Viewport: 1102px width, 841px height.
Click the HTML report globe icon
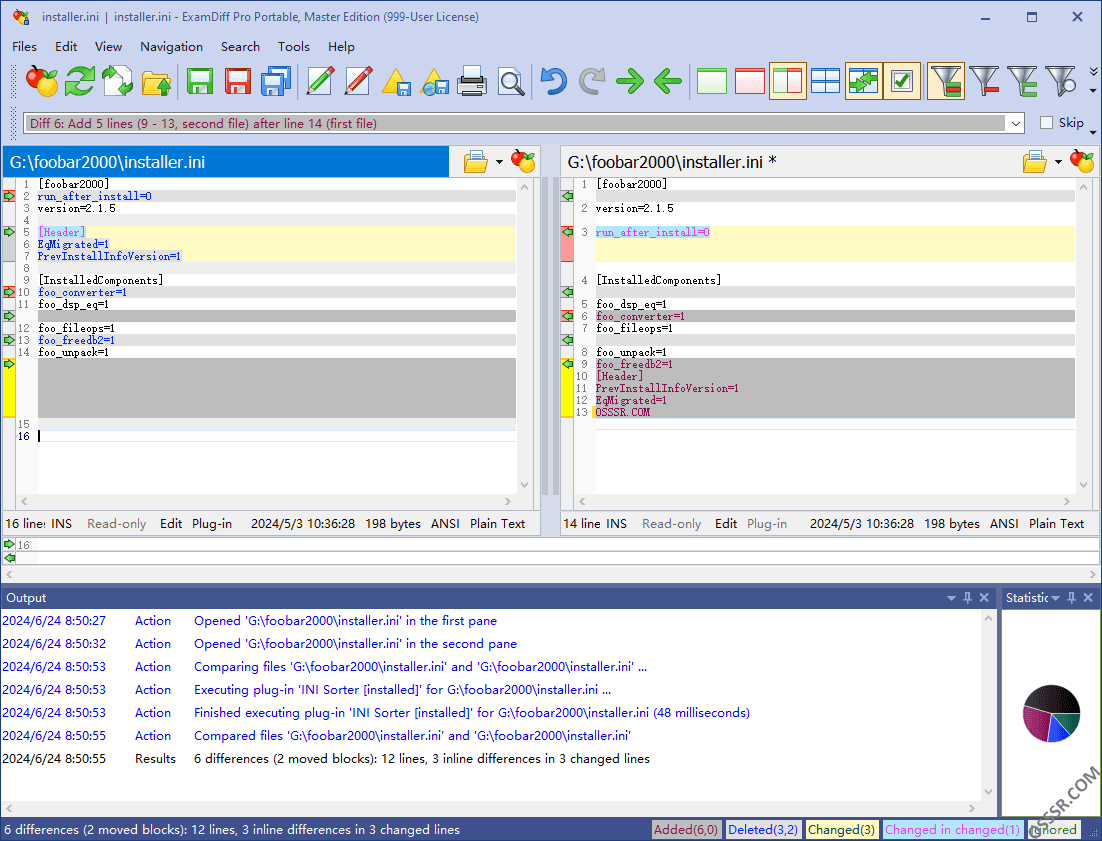(x=434, y=82)
